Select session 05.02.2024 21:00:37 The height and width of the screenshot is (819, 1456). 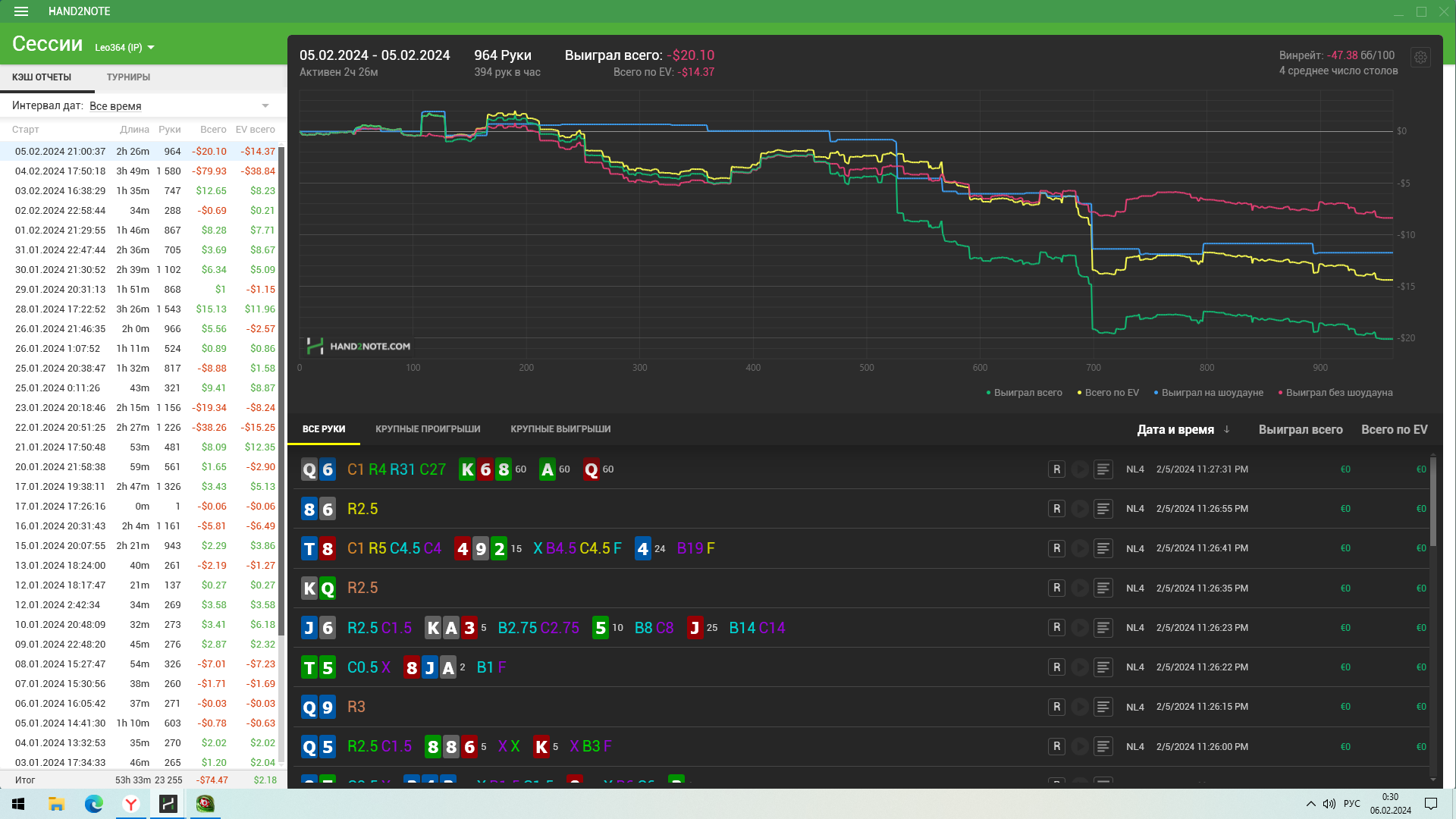coord(140,152)
